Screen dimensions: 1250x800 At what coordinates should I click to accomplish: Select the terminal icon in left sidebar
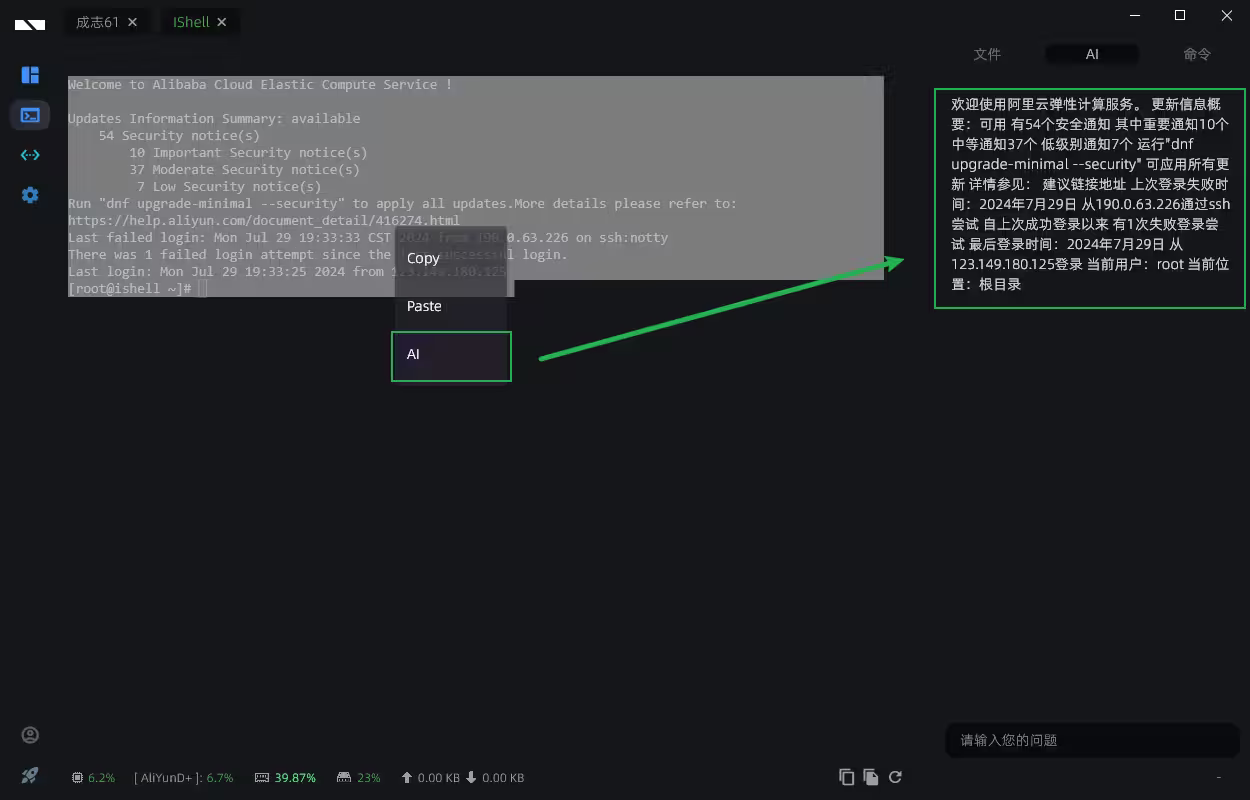point(30,115)
